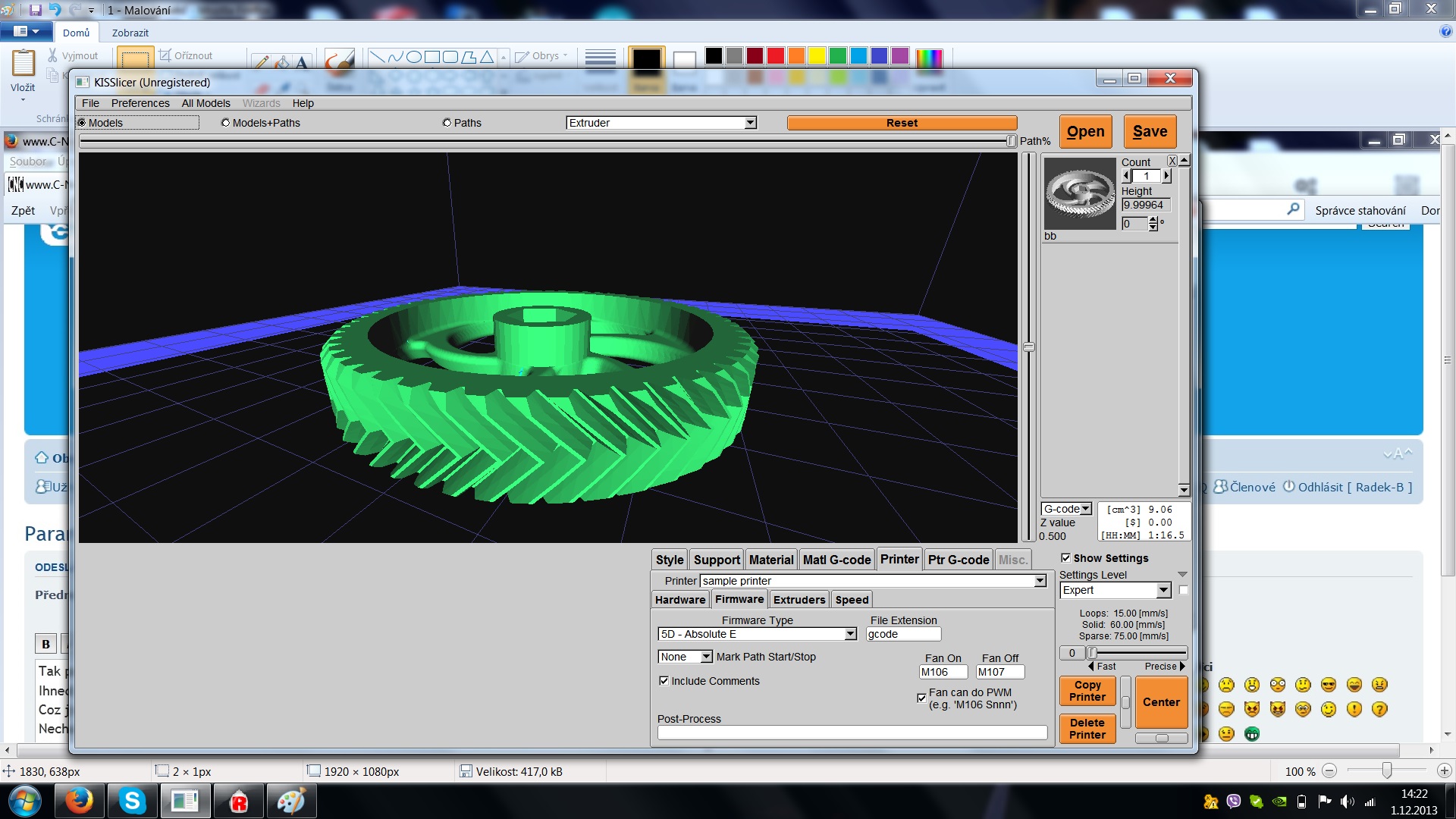This screenshot has width=1456, height=819.
Task: Open Firefox from the taskbar
Action: tap(79, 801)
